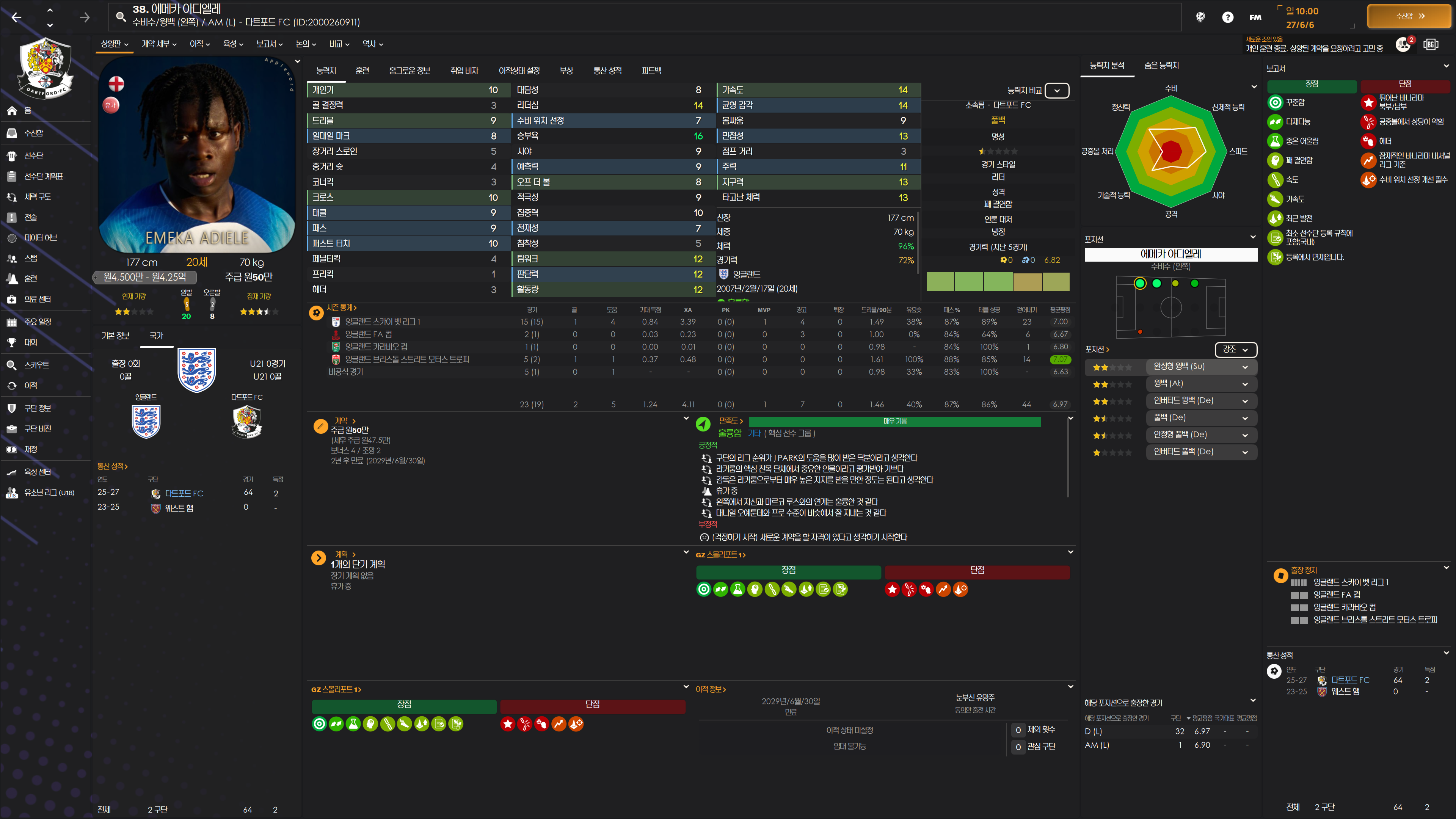Go back with the left arrow
Screen dimensions: 1456x819
(16, 17)
